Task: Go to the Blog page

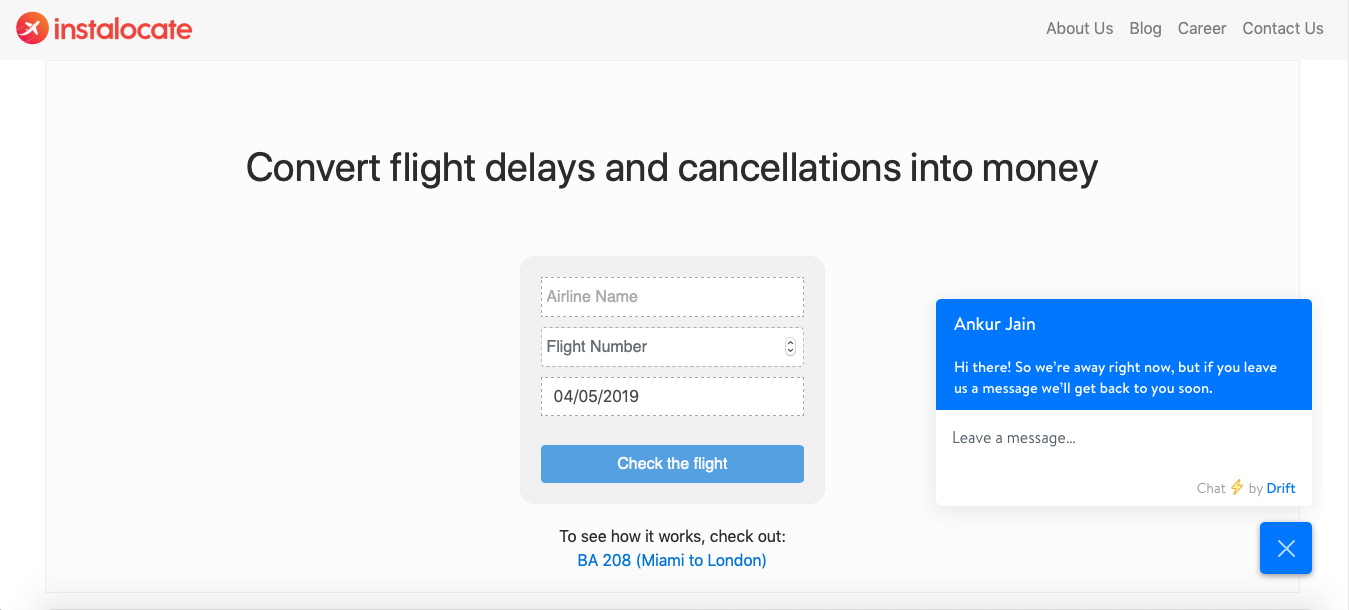Action: point(1145,29)
